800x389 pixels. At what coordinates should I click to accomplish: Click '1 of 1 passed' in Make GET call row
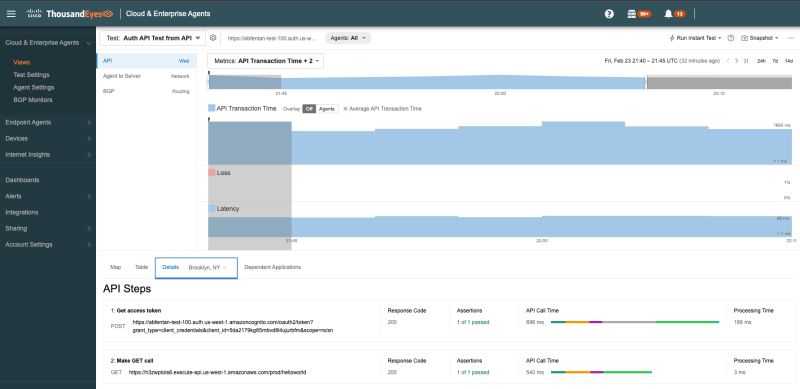(473, 372)
